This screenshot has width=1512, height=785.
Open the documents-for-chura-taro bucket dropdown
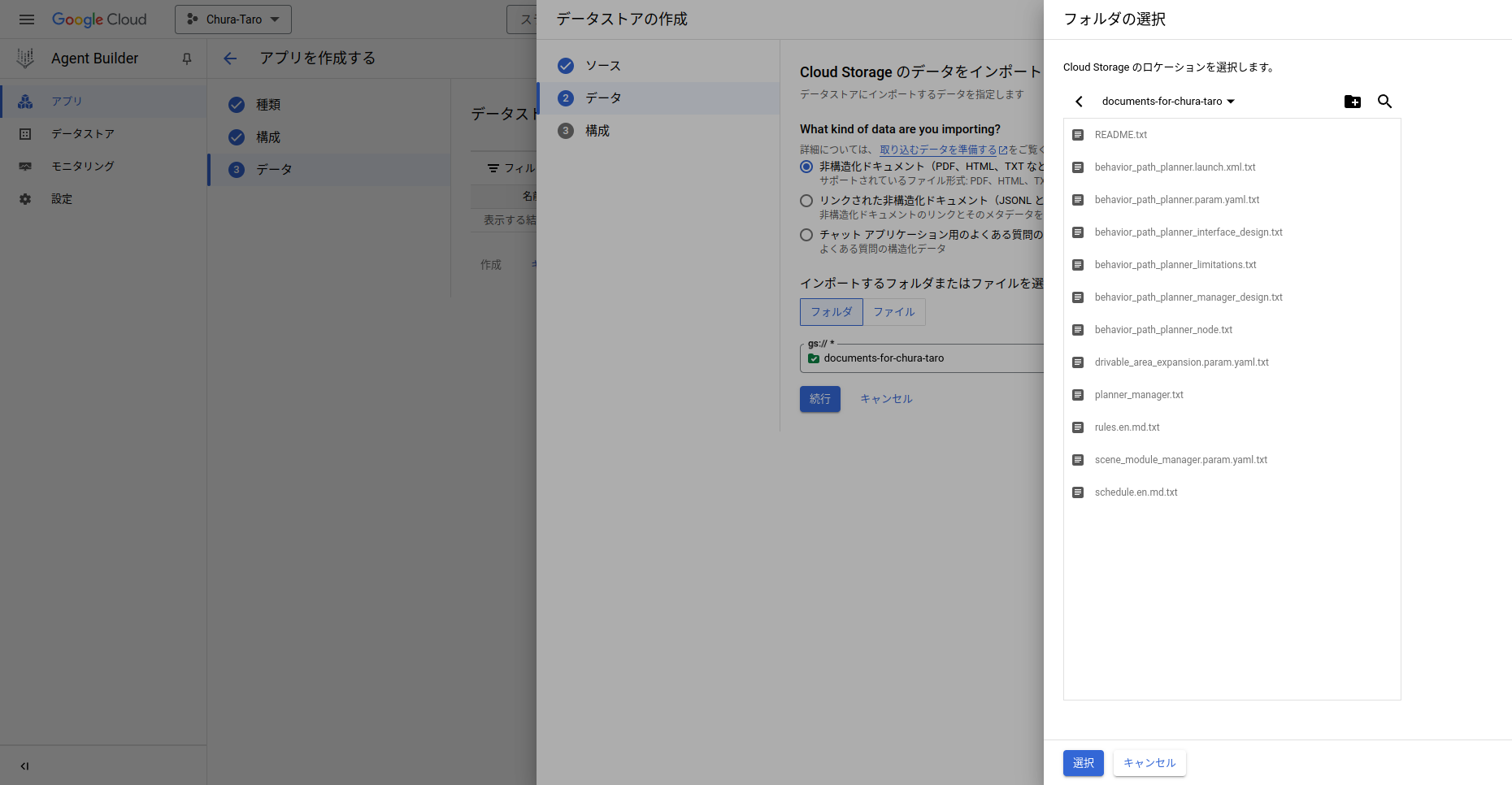tap(1168, 102)
